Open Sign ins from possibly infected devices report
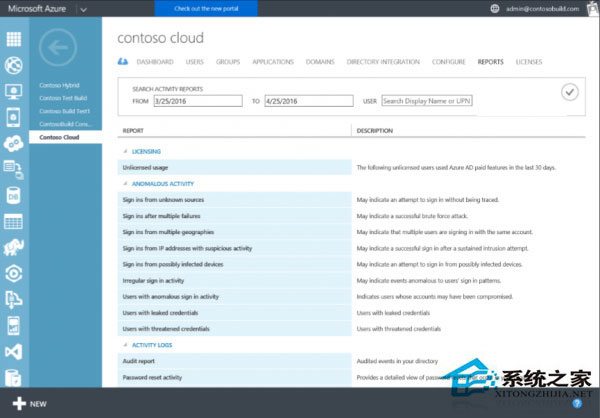This screenshot has height=418, width=600. point(234,264)
